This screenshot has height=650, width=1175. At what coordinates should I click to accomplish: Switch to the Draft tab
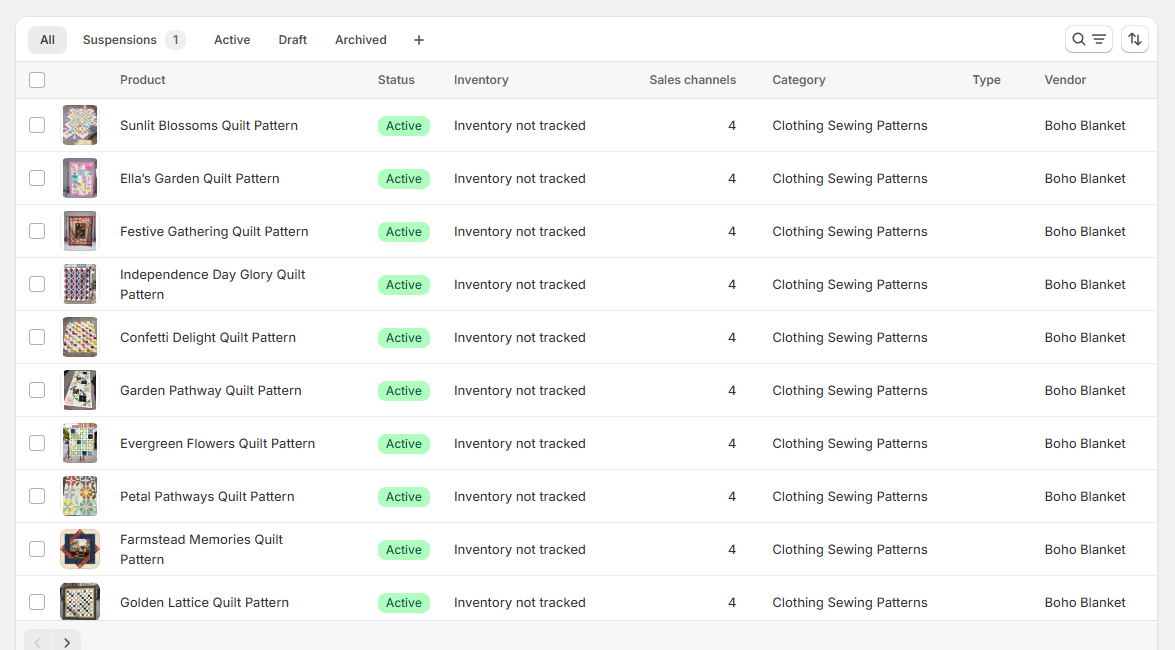[x=292, y=40]
